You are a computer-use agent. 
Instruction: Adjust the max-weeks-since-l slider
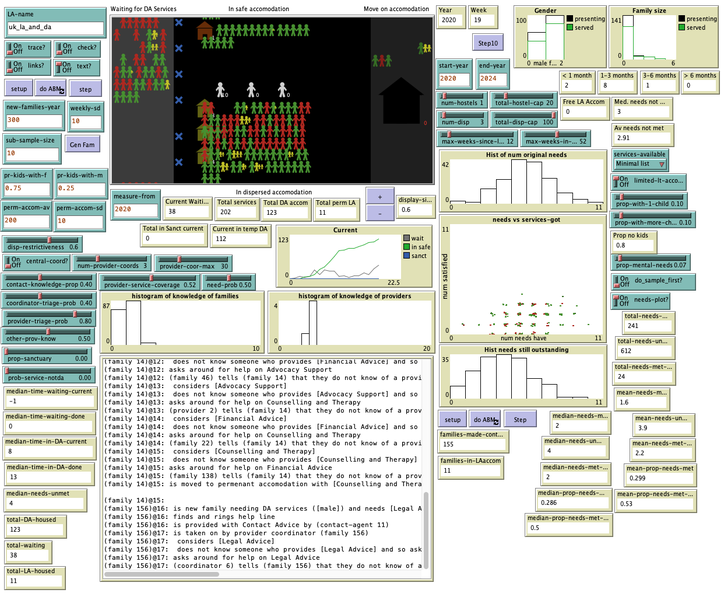[477, 139]
